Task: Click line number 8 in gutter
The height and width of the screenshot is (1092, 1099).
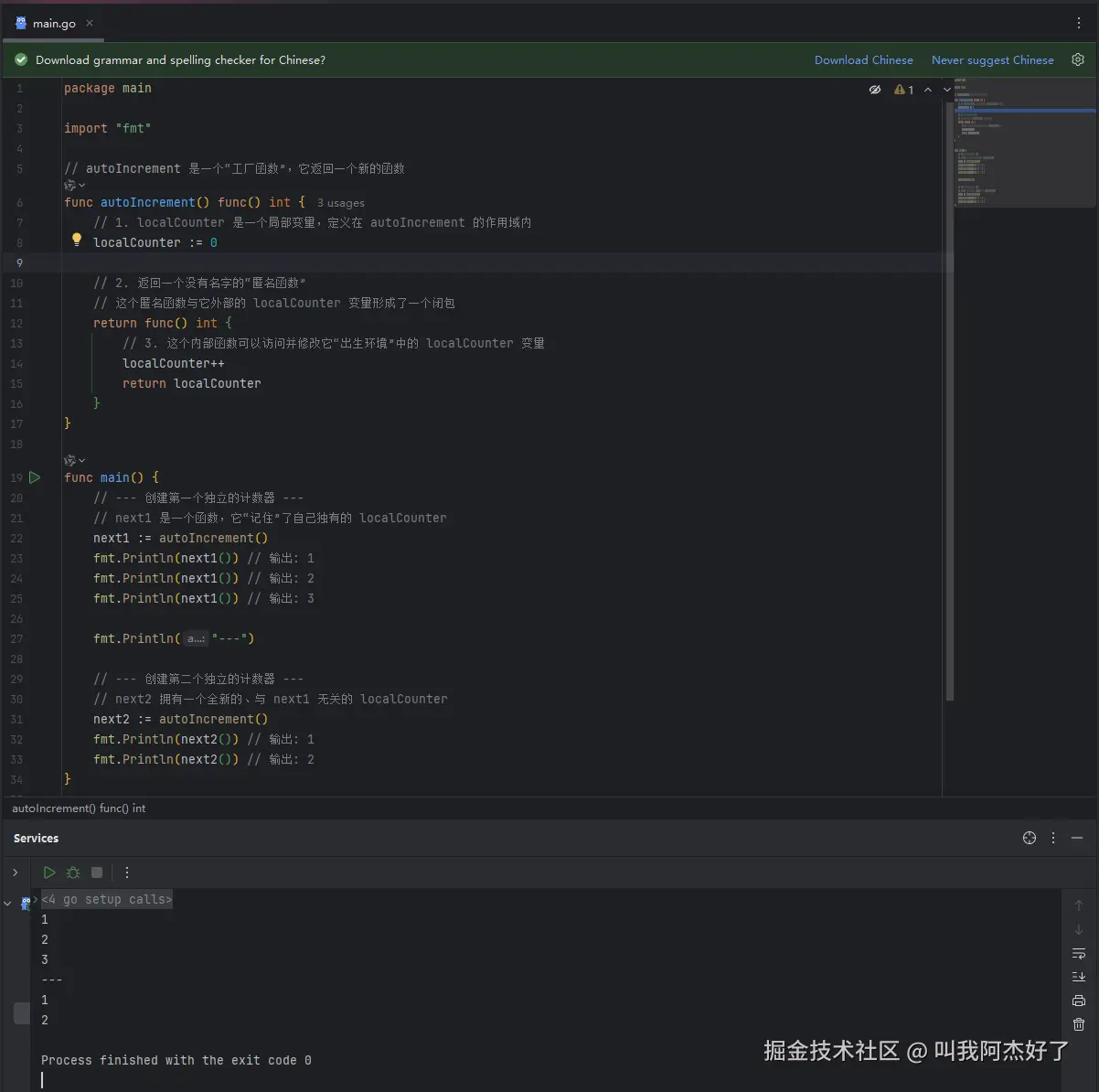Action: click(x=19, y=243)
